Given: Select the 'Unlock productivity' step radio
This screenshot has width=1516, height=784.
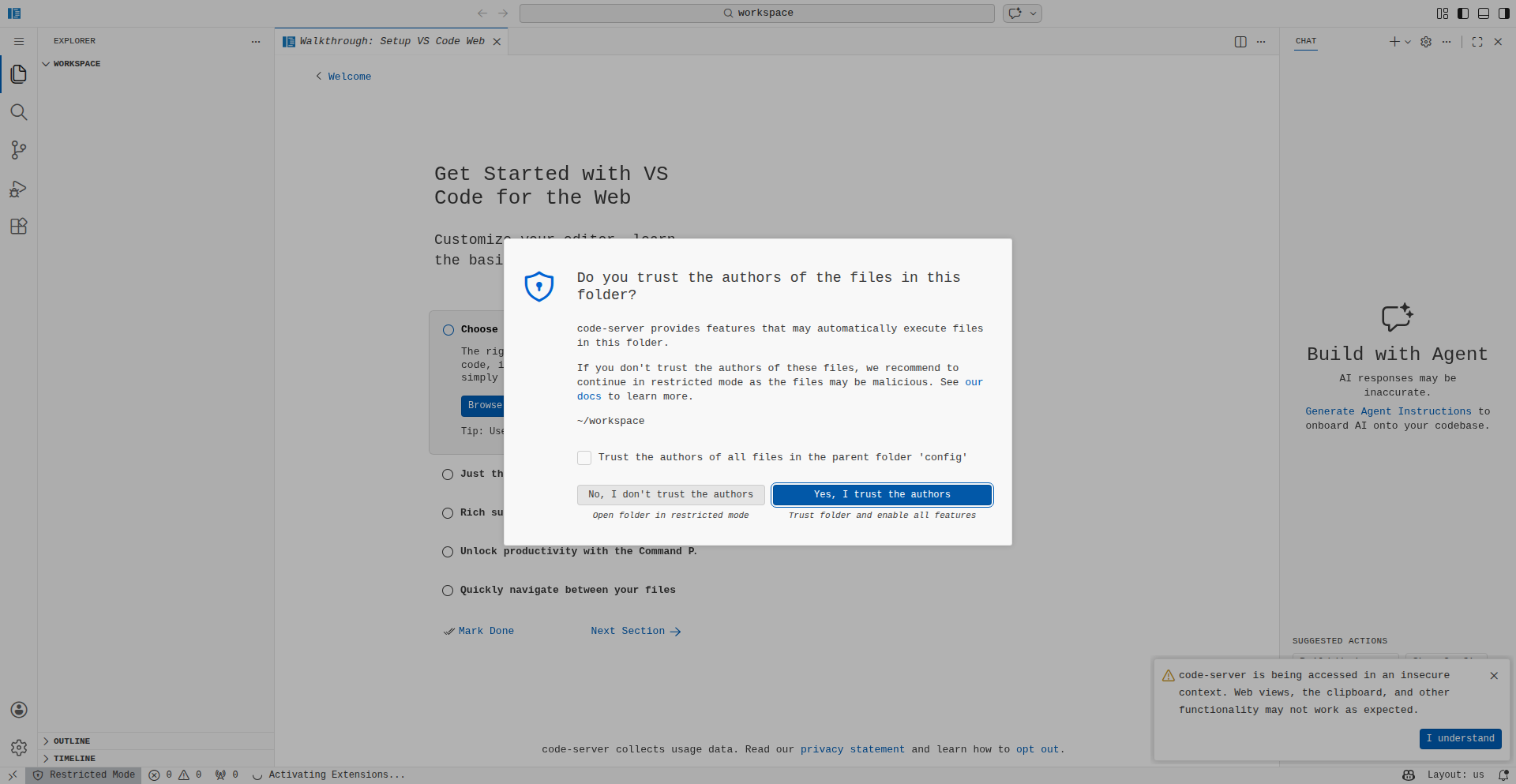Looking at the screenshot, I should point(448,552).
